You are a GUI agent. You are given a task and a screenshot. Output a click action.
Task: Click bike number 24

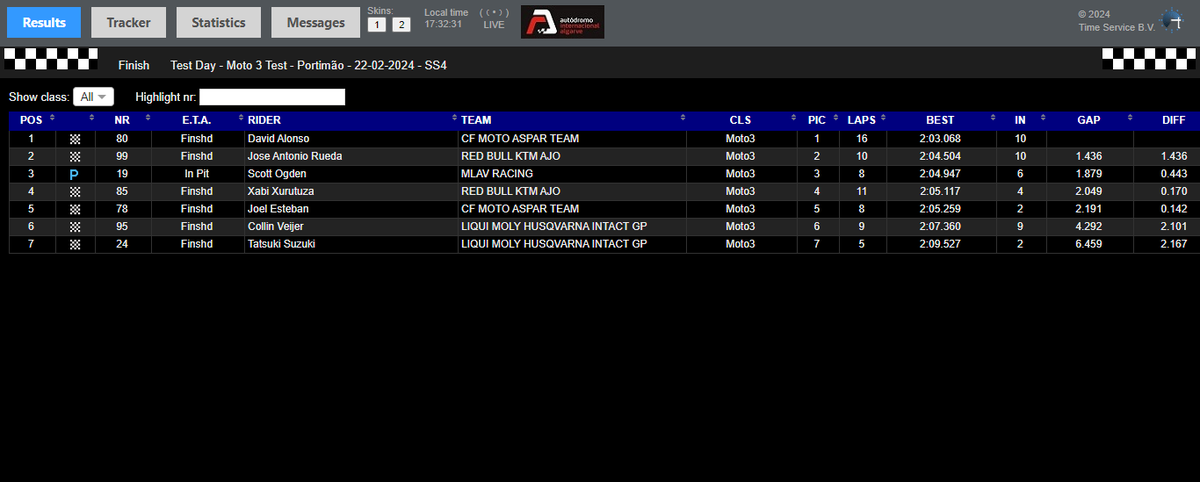(x=123, y=244)
